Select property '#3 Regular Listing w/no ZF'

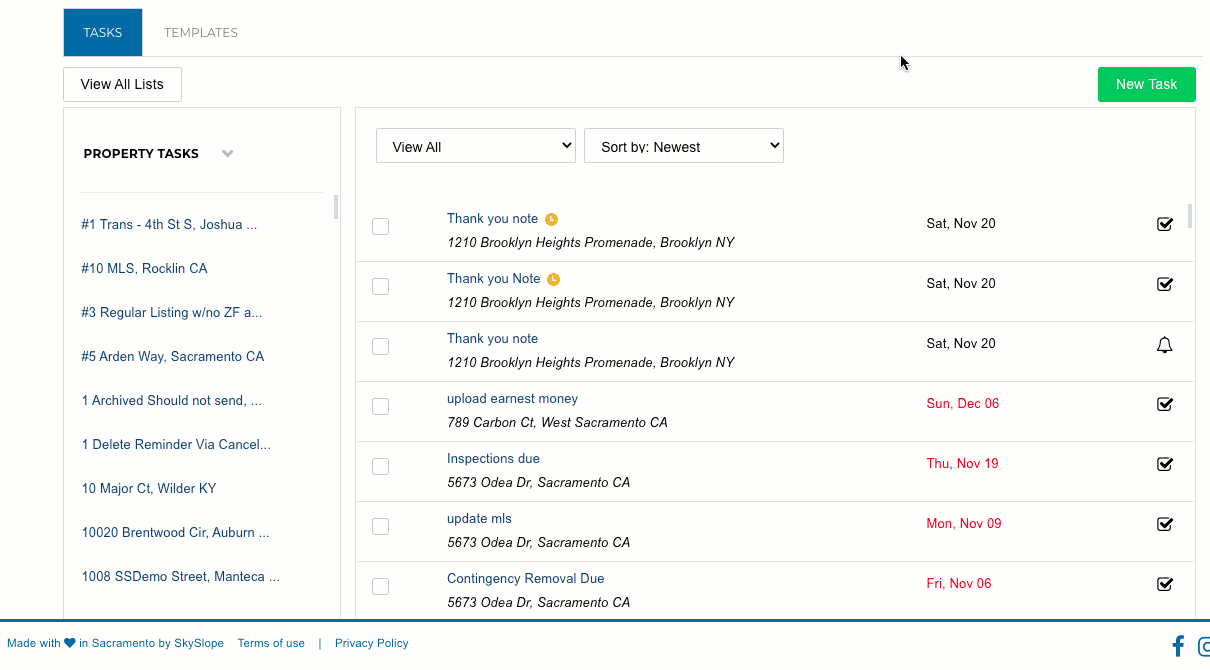172,313
